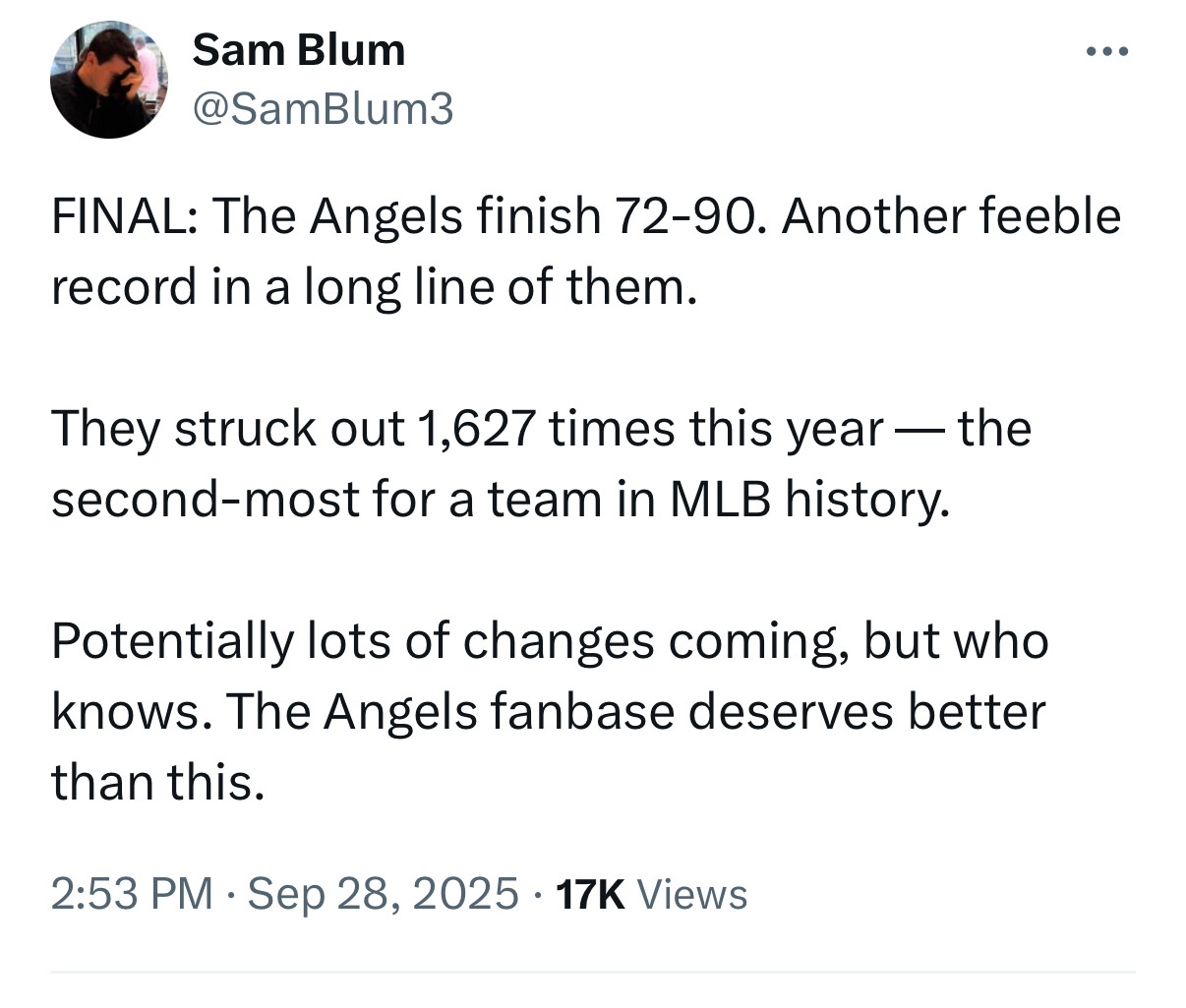Screen dimensions: 1186x1008
Task: Click the 2:53 PM timestamp
Action: click(132, 894)
